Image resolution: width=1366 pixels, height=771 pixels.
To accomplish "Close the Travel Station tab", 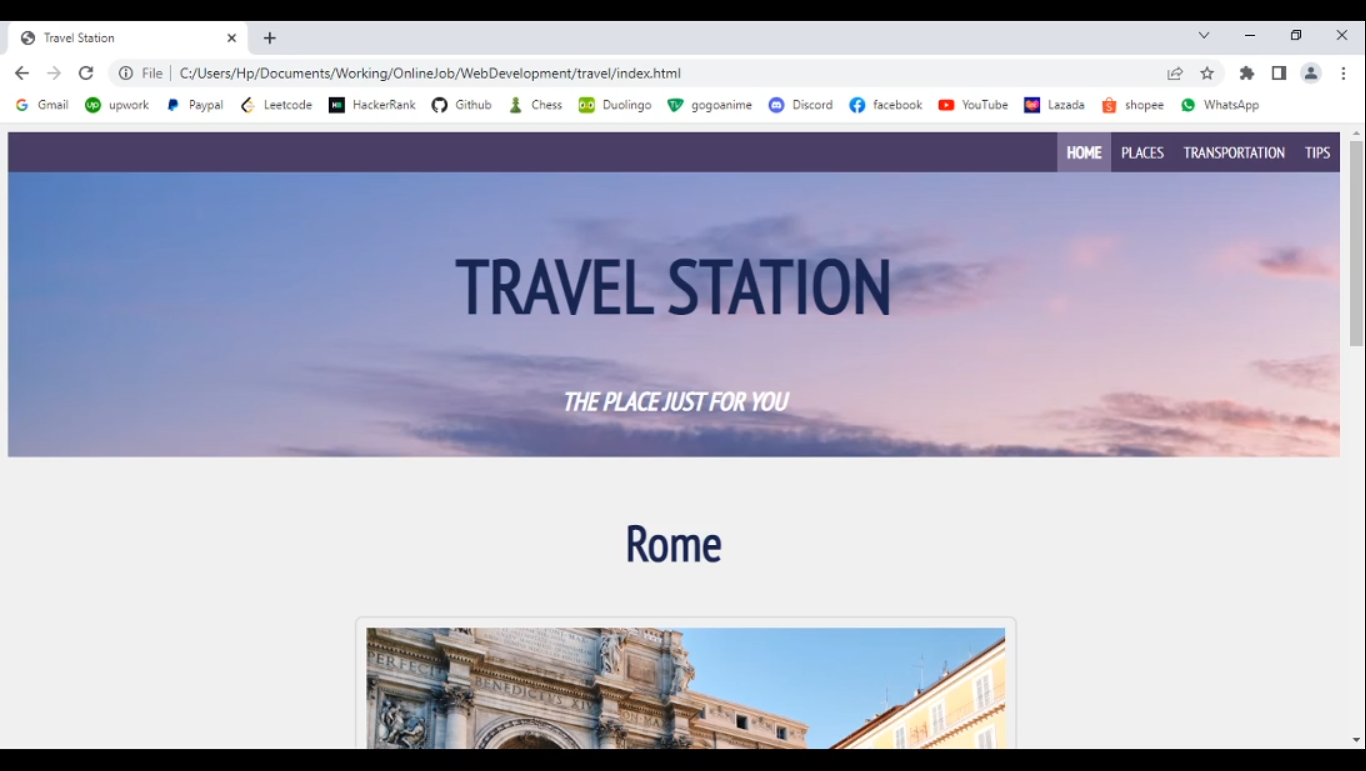I will pyautogui.click(x=232, y=38).
